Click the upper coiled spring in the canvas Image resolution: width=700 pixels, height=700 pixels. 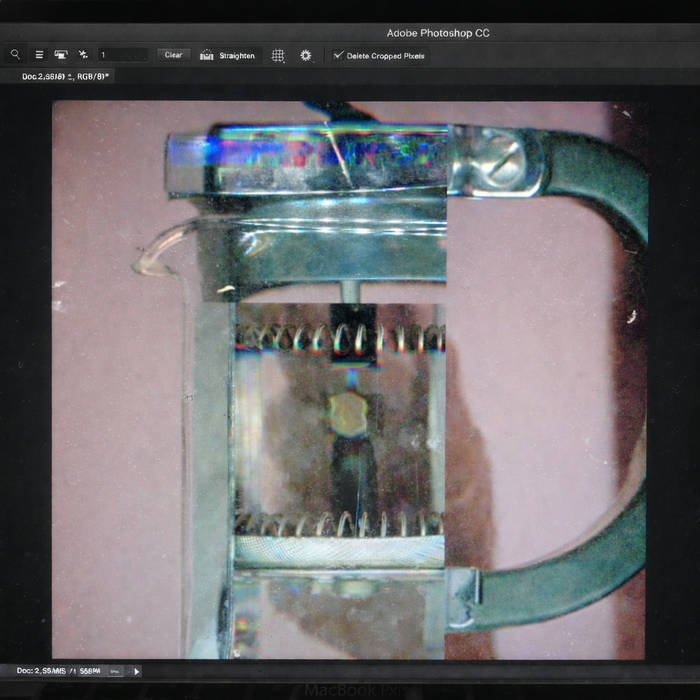click(x=340, y=338)
